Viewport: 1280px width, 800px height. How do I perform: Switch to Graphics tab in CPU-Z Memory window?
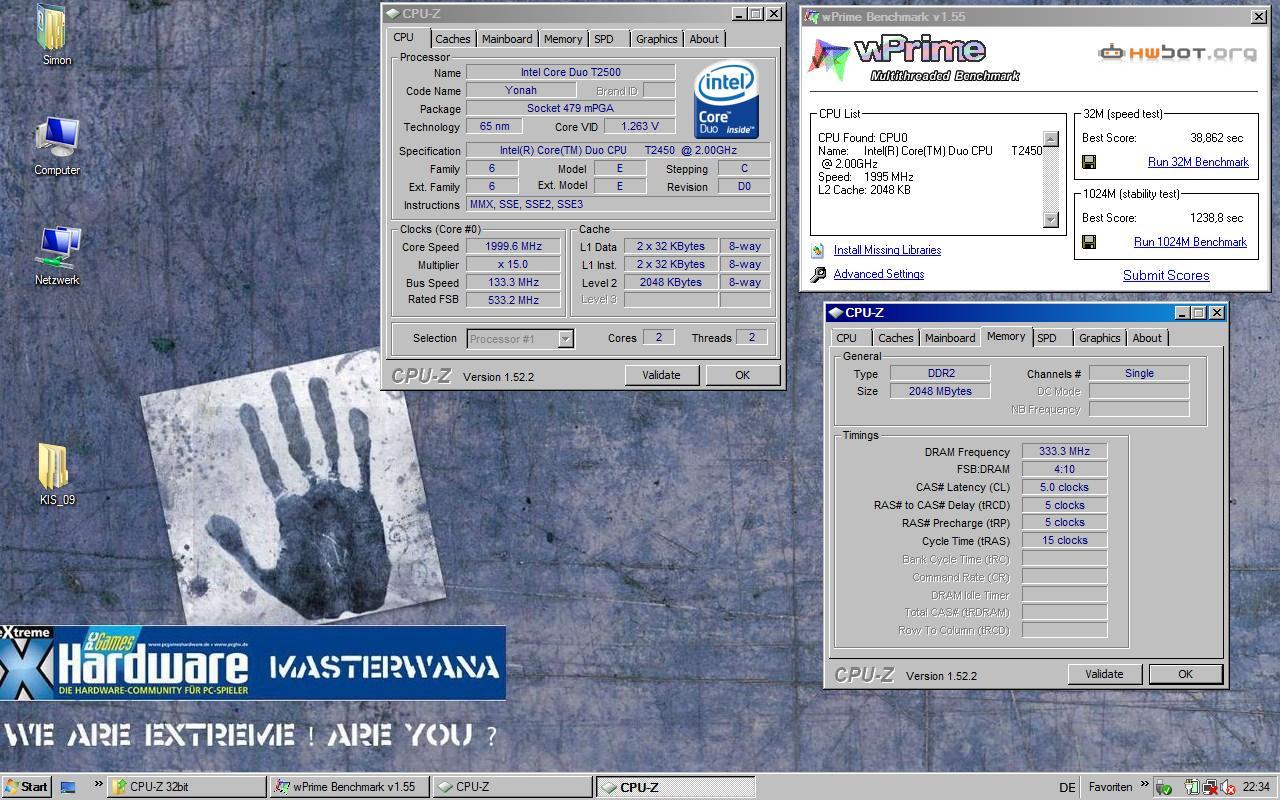click(1099, 338)
